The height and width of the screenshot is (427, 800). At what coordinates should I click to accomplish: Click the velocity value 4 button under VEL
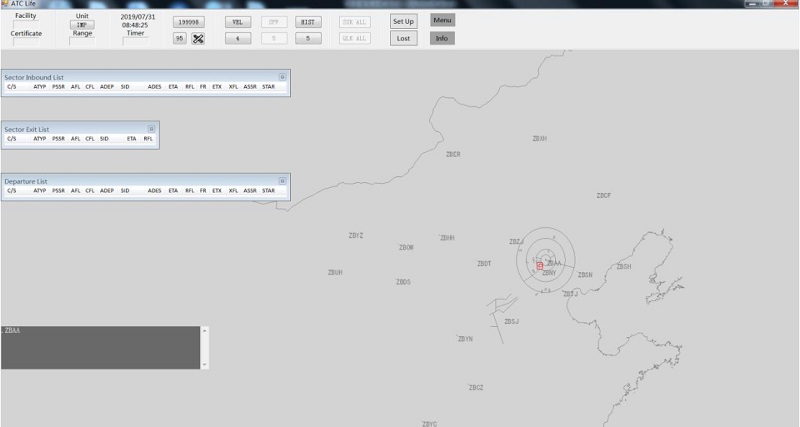pos(237,38)
